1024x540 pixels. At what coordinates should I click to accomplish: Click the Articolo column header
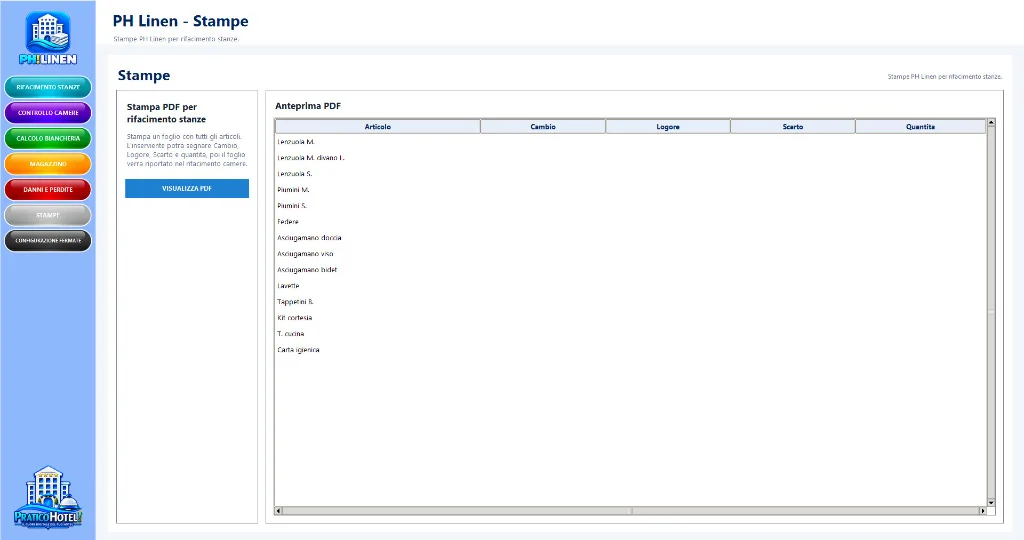(377, 127)
